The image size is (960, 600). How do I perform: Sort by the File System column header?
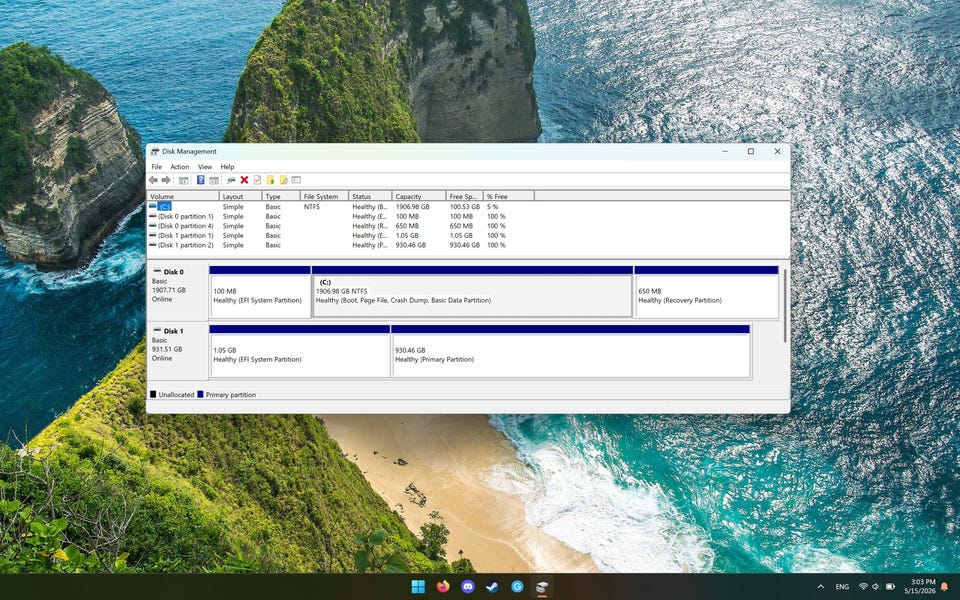tap(324, 197)
